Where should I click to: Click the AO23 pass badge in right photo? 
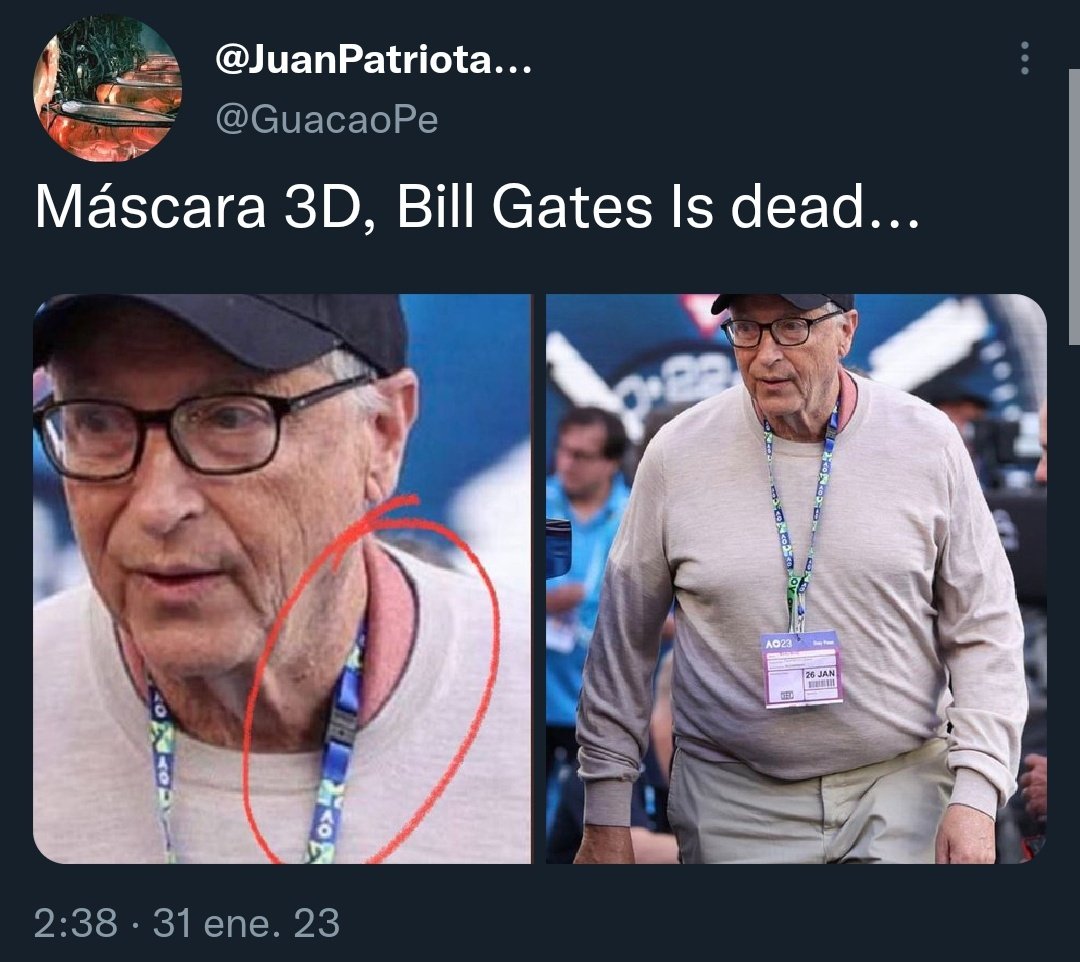tap(801, 668)
